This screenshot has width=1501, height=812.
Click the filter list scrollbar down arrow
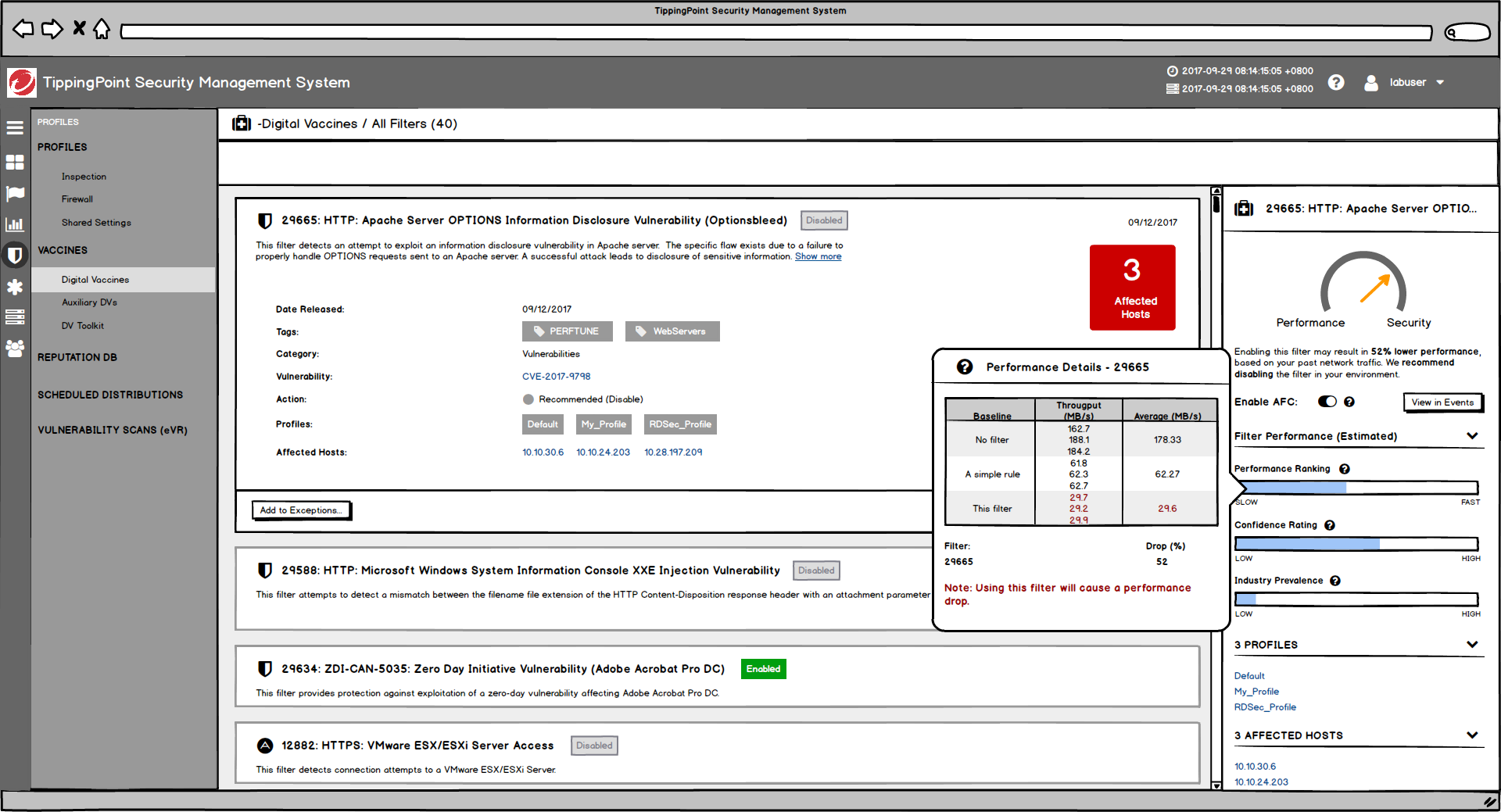(1216, 785)
